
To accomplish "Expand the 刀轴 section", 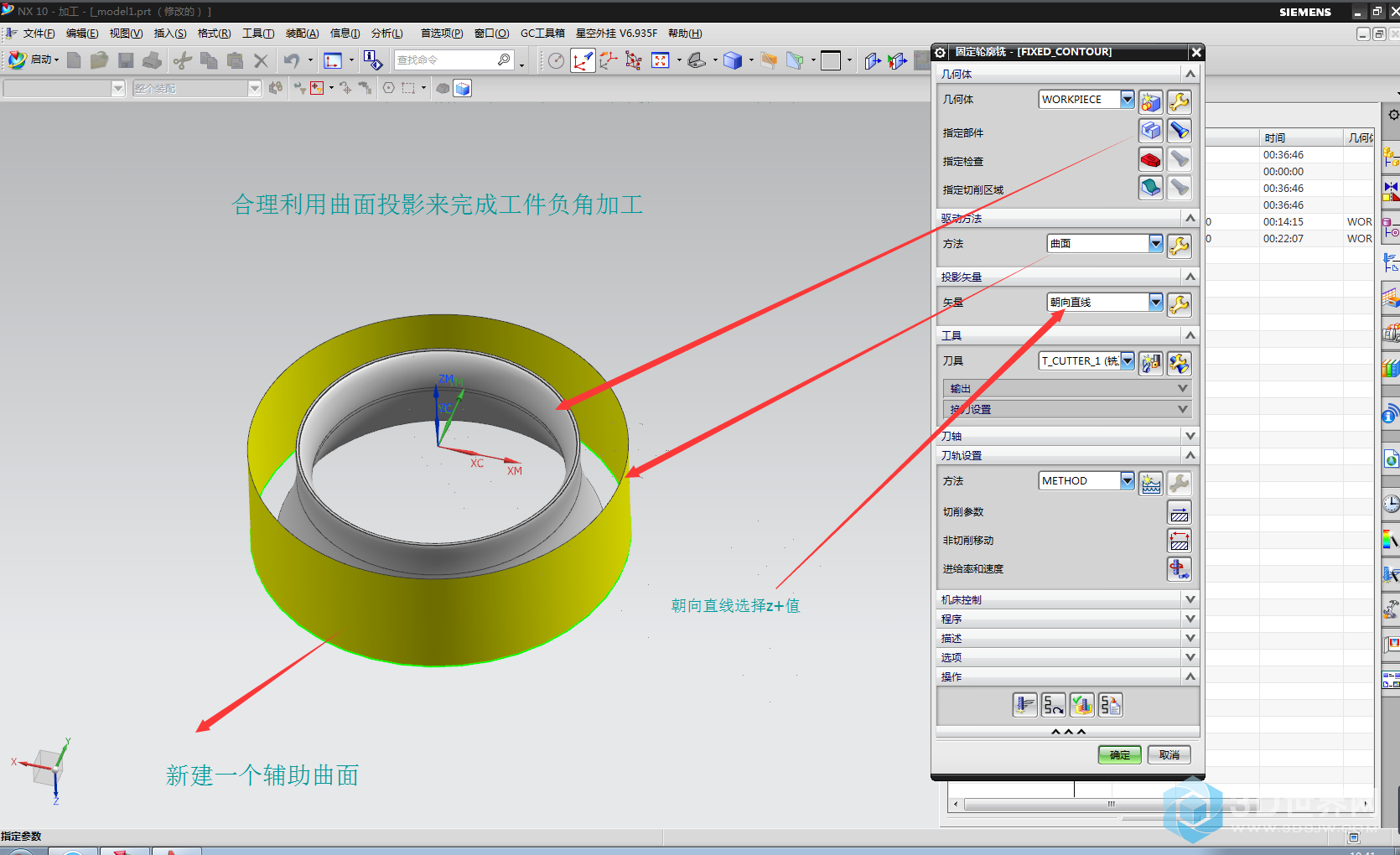I will (1067, 436).
